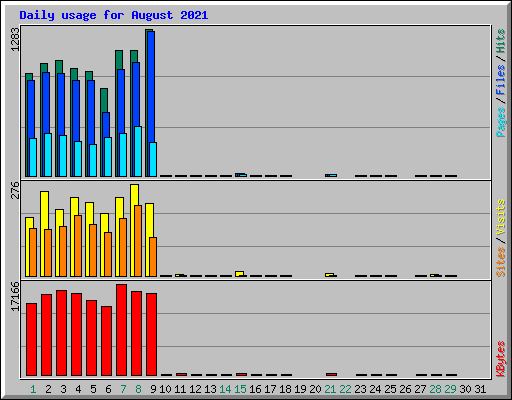The width and height of the screenshot is (512, 400).
Task: Click day 30 on the date axis
Action: tap(465, 389)
